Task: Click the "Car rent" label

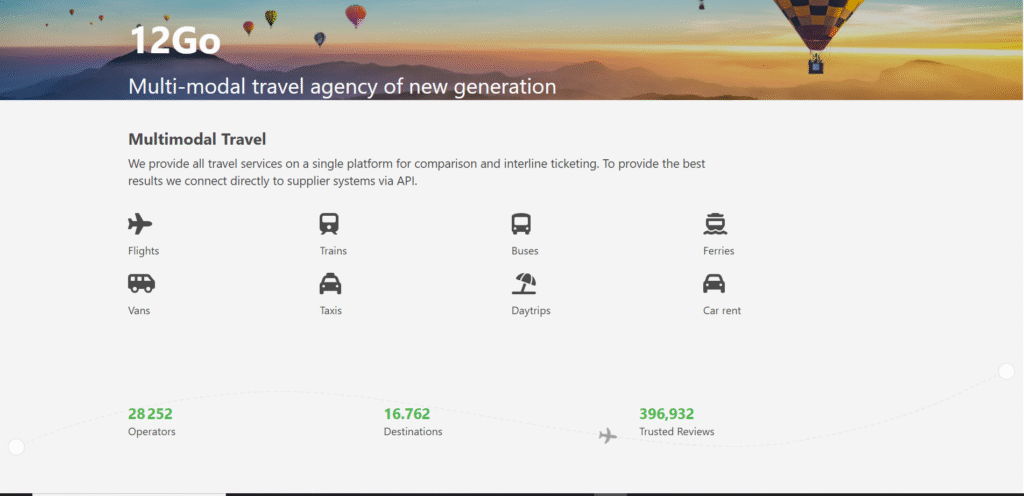Action: [722, 311]
